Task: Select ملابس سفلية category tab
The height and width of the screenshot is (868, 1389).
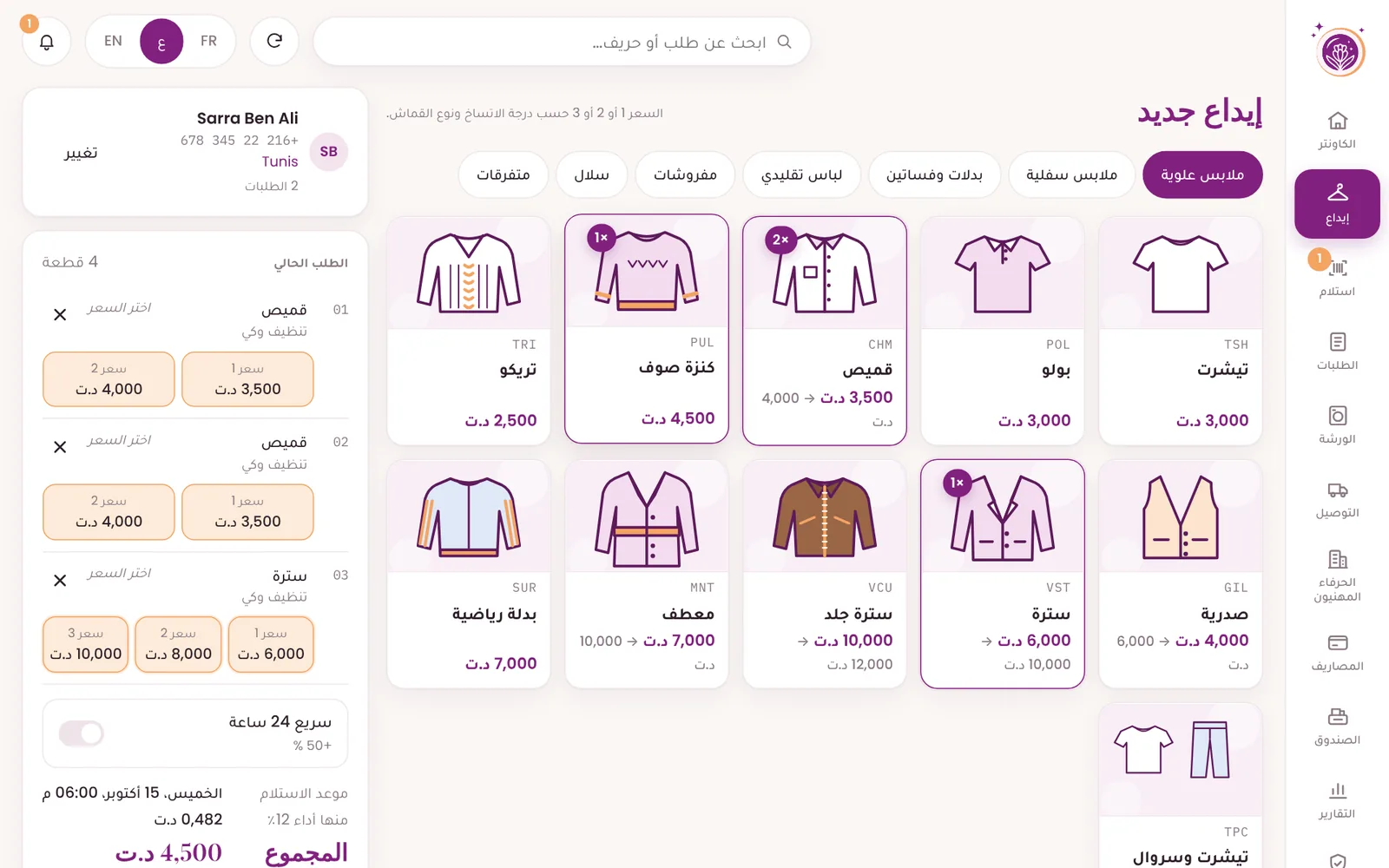Action: (x=1071, y=174)
